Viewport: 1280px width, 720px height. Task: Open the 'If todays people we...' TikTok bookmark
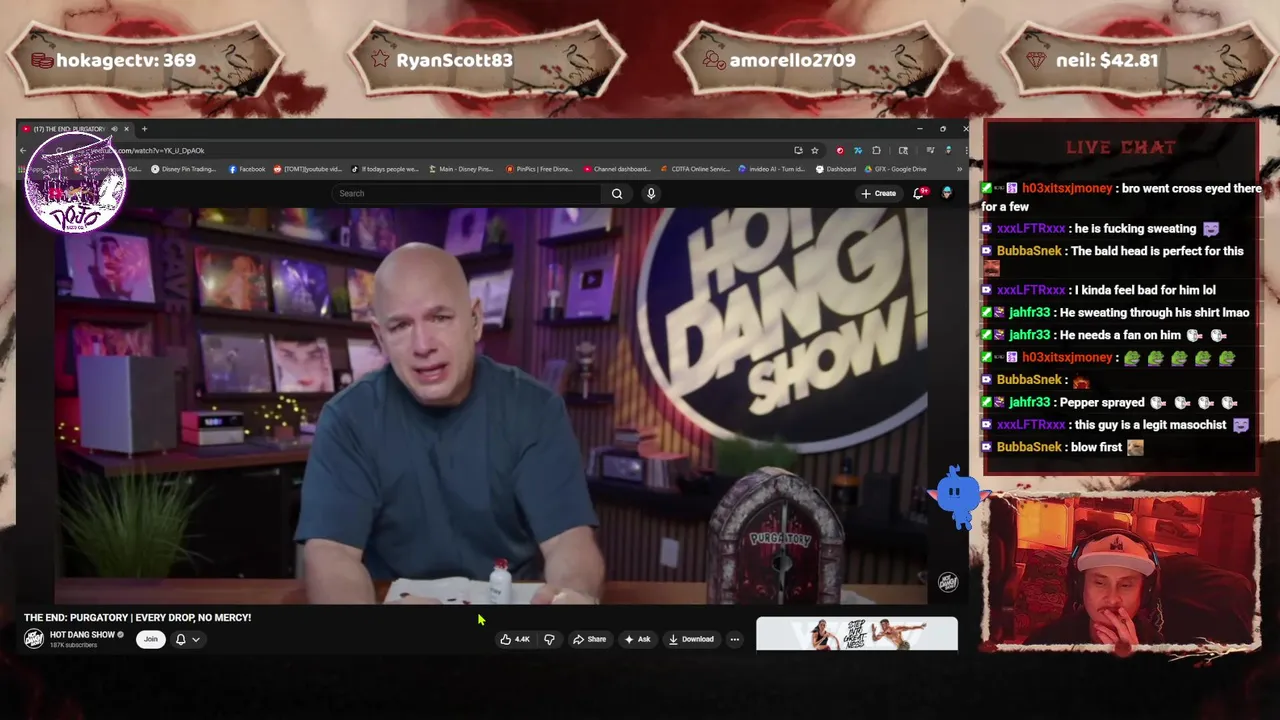(x=385, y=169)
